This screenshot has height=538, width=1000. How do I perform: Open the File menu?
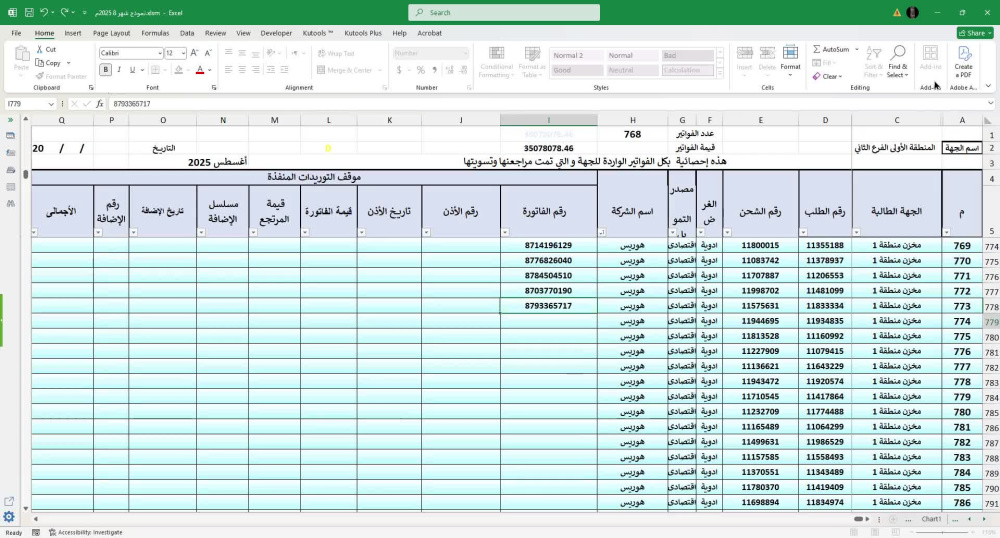click(16, 33)
